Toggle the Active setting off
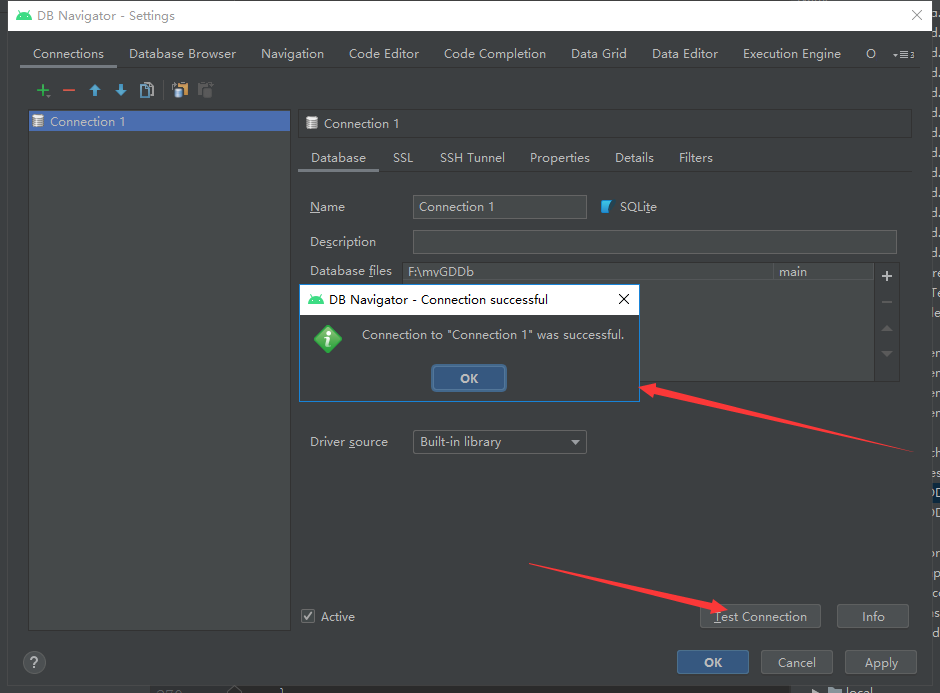 pos(309,616)
